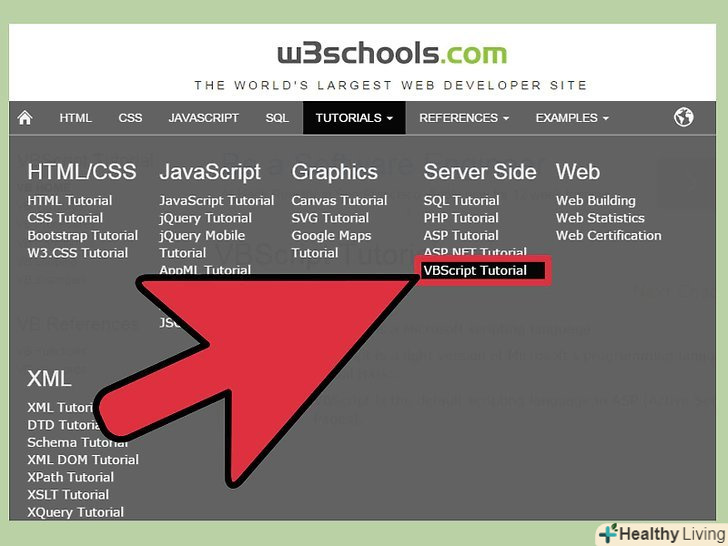Open XML DOM Tutorial link
Image resolution: width=728 pixels, height=546 pixels.
pos(83,460)
